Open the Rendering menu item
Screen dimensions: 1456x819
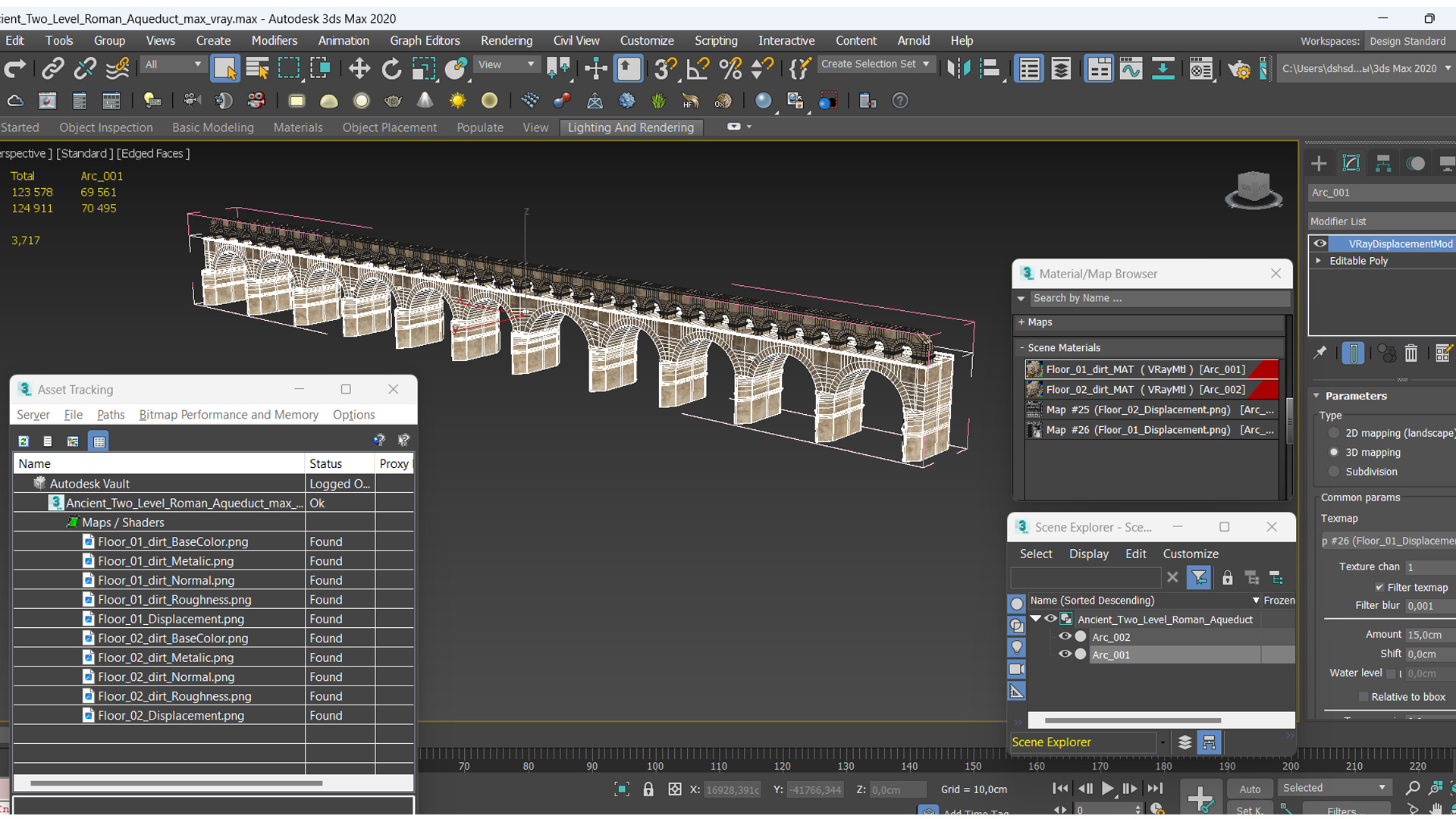(506, 40)
